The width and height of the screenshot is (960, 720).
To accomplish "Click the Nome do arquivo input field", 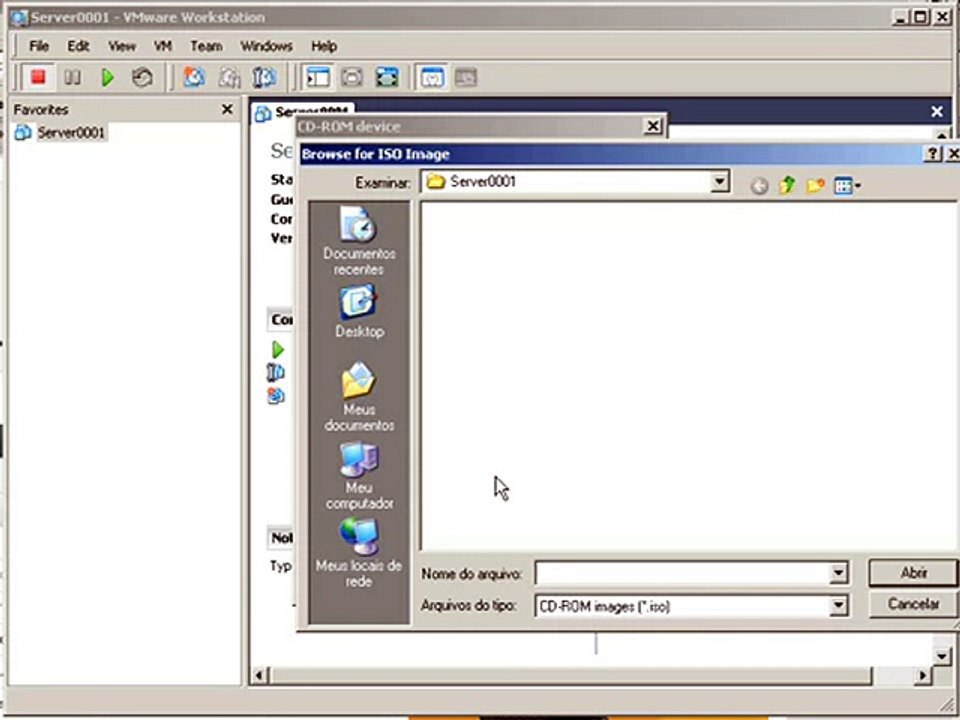I will click(x=681, y=573).
